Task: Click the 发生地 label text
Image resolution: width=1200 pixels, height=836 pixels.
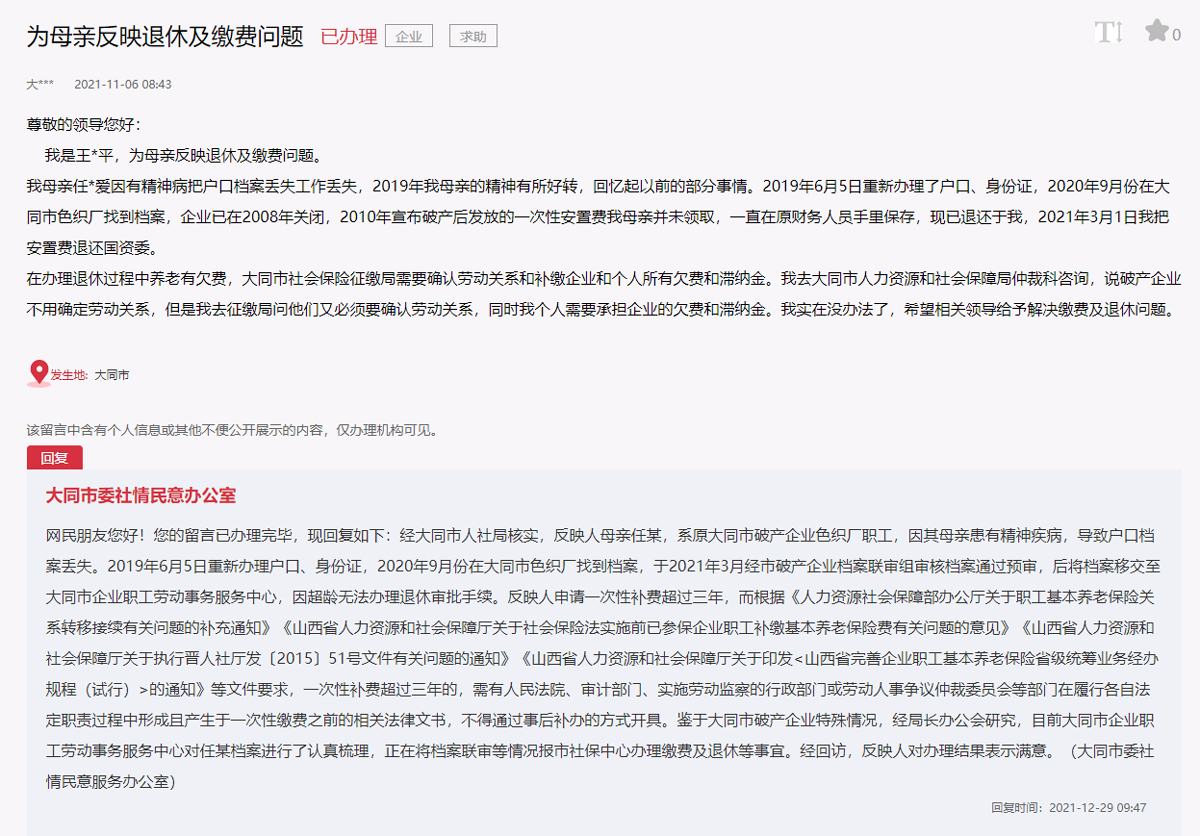Action: tap(69, 376)
